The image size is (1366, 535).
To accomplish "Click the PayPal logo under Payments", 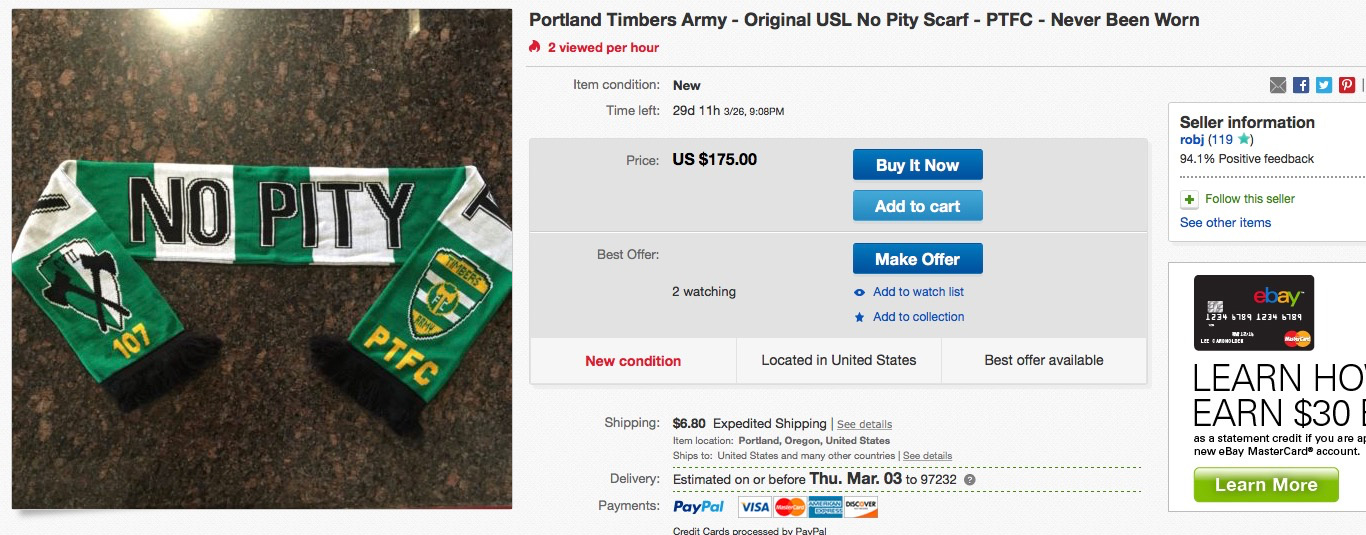I will [x=699, y=507].
